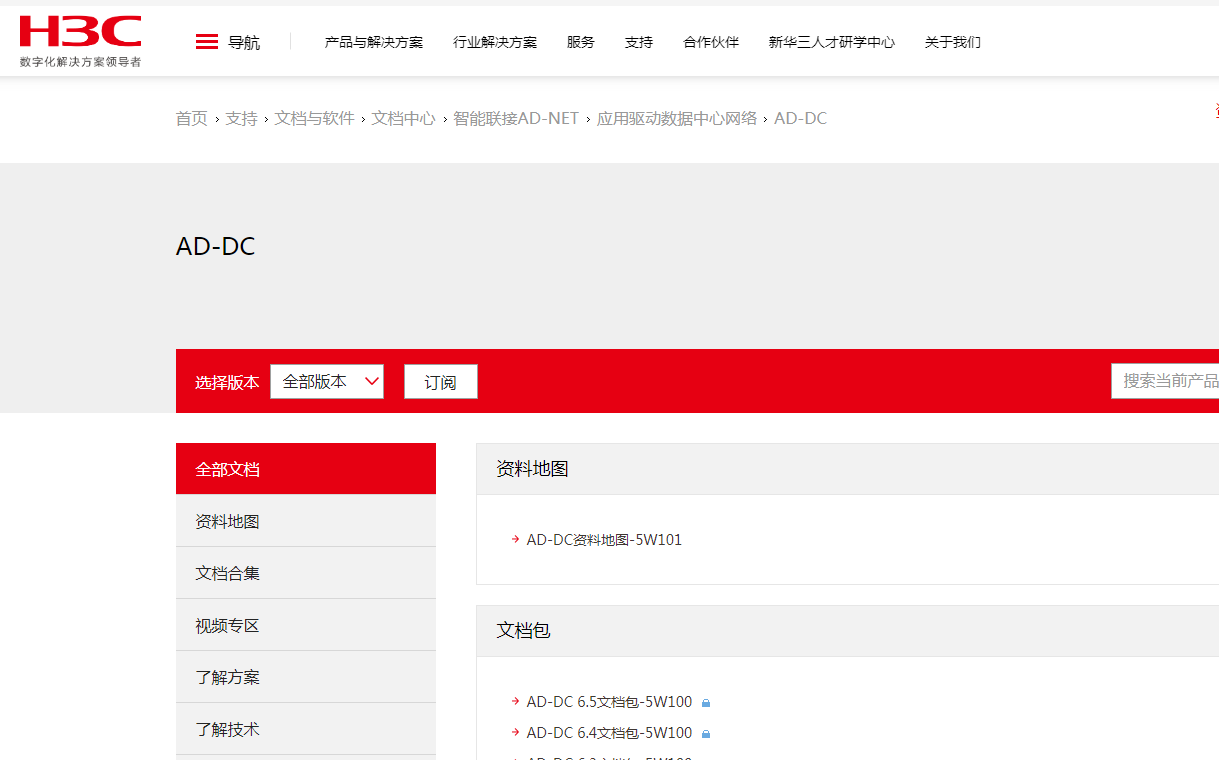Go to 智能联接AD-NET breadcrumb
1219x760 pixels.
tap(516, 118)
